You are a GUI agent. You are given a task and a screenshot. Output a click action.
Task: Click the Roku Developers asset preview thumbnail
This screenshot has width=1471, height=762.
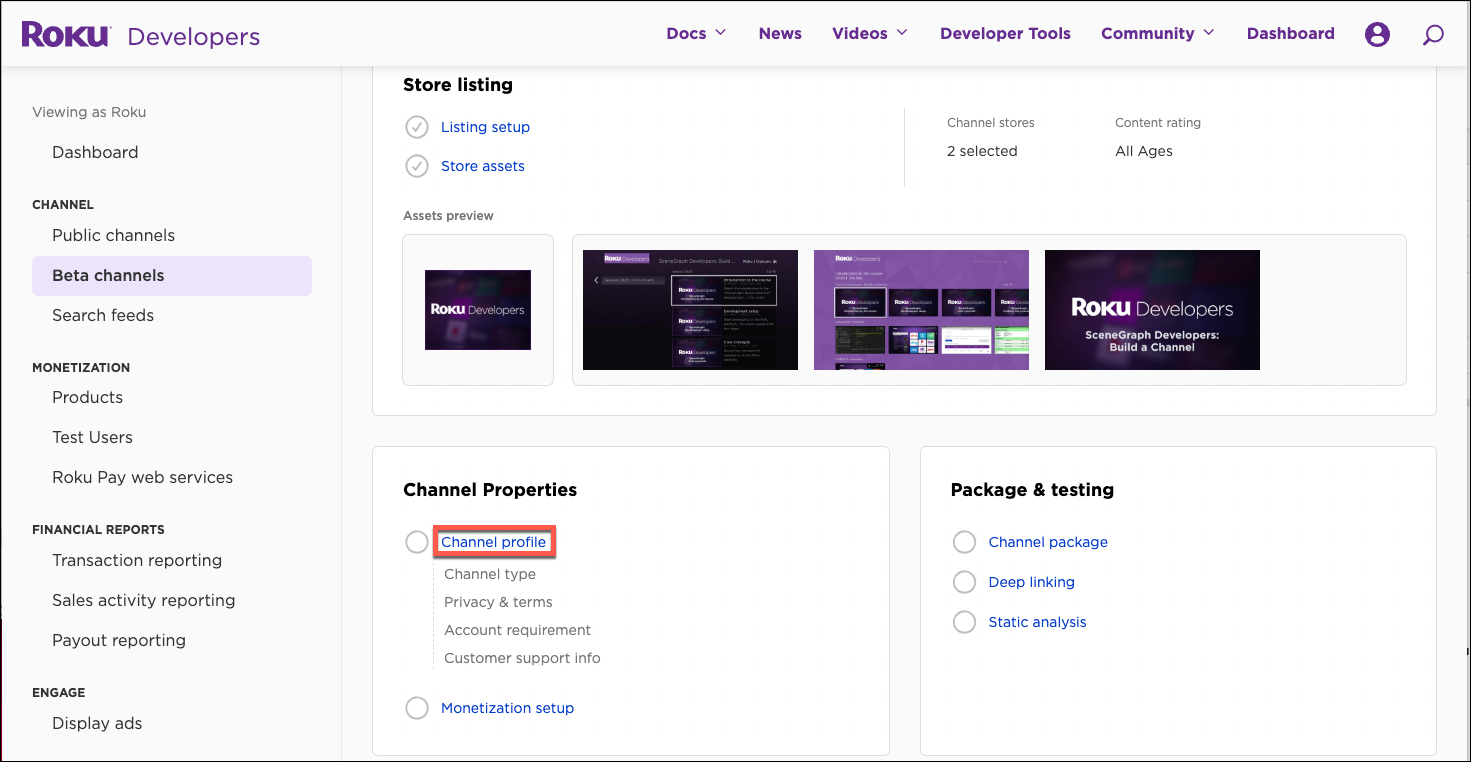click(x=478, y=310)
